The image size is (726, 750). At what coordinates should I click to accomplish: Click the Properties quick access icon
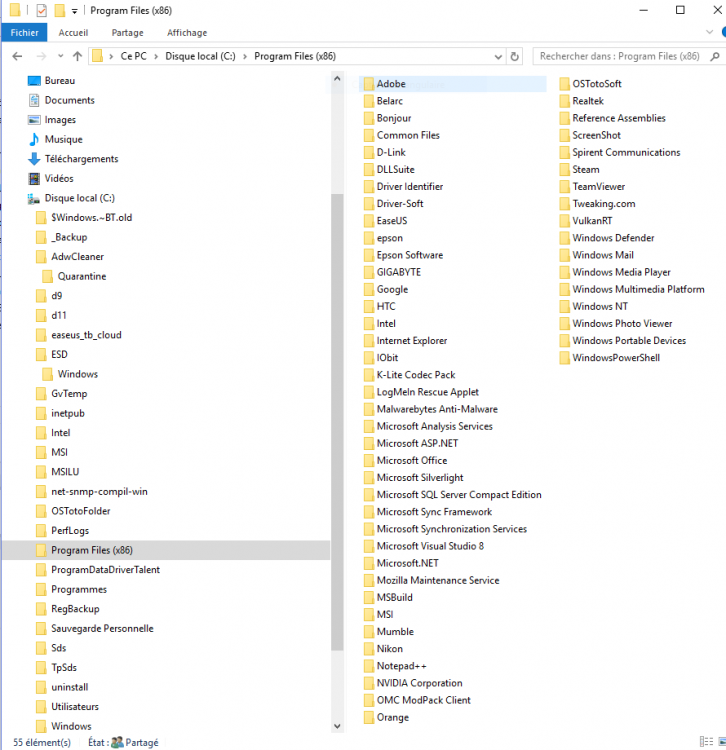[42, 10]
